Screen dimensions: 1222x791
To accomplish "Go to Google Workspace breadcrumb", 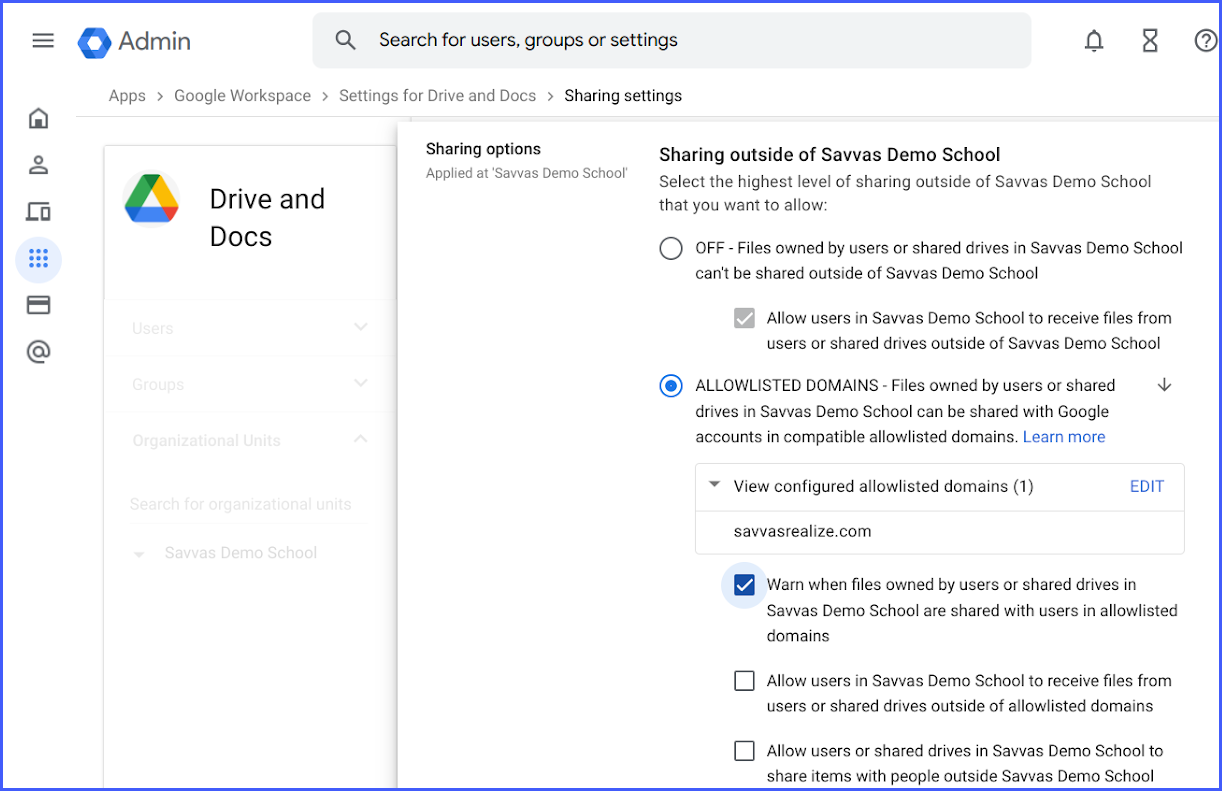I will (242, 96).
